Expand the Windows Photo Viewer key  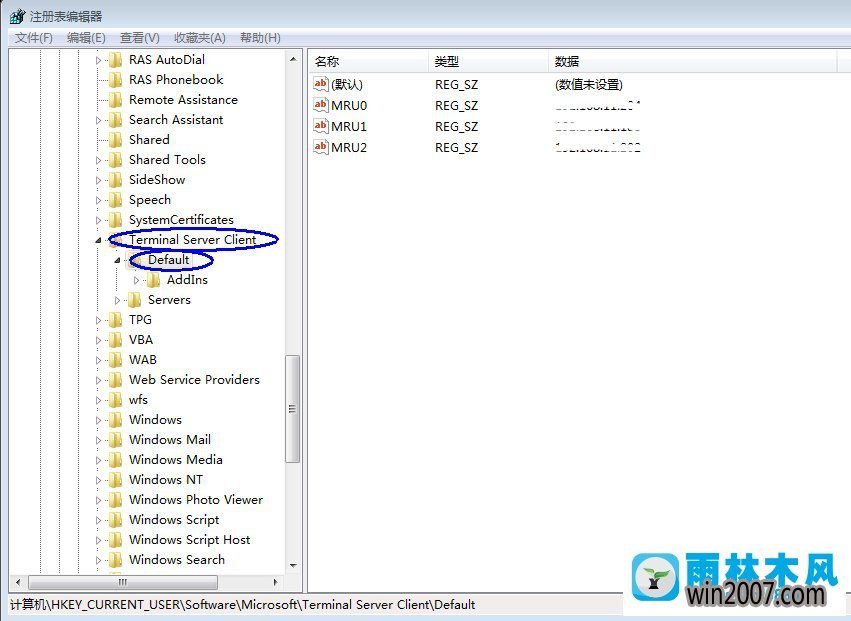pos(98,500)
